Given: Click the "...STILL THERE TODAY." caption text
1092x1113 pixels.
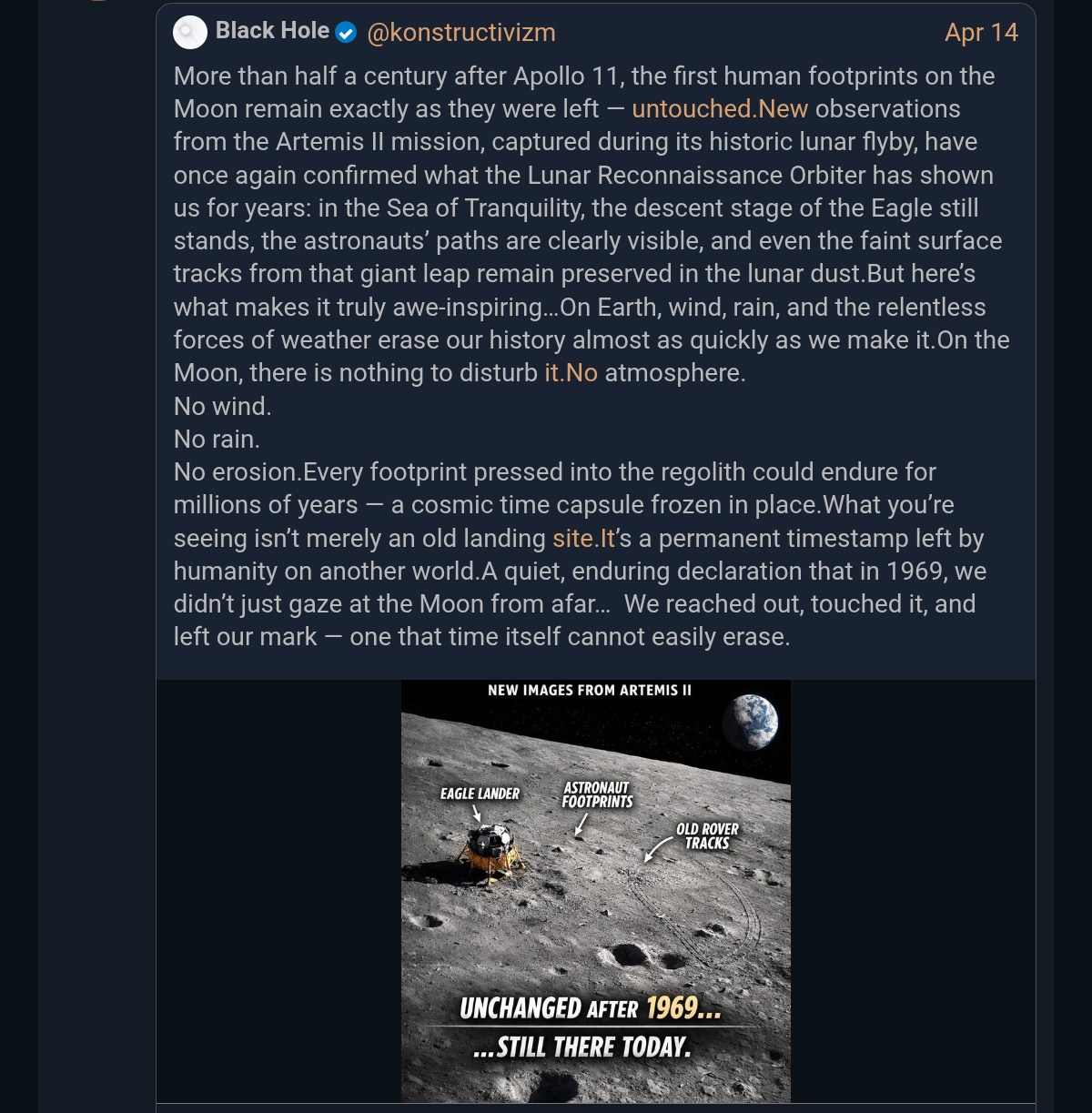Looking at the screenshot, I should [582, 1047].
